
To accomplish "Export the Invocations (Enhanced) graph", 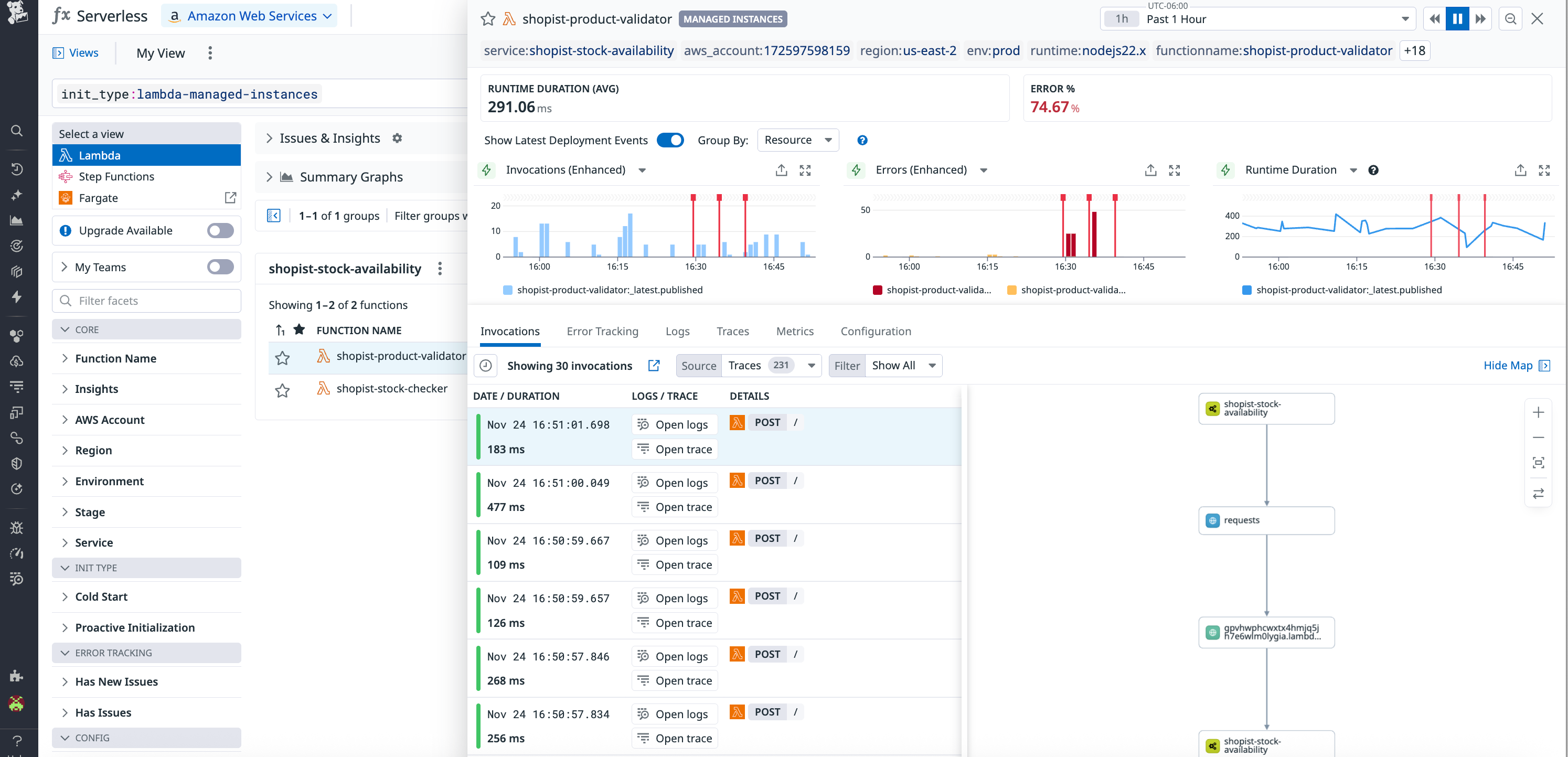I will click(781, 170).
